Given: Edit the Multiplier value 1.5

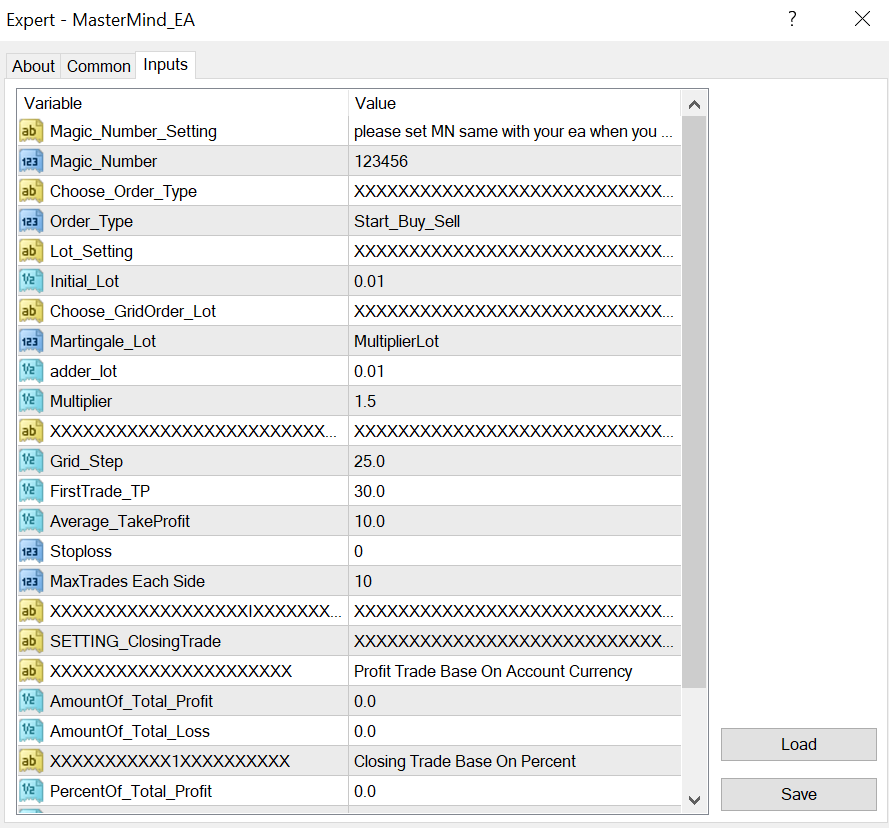Looking at the screenshot, I should click(514, 401).
